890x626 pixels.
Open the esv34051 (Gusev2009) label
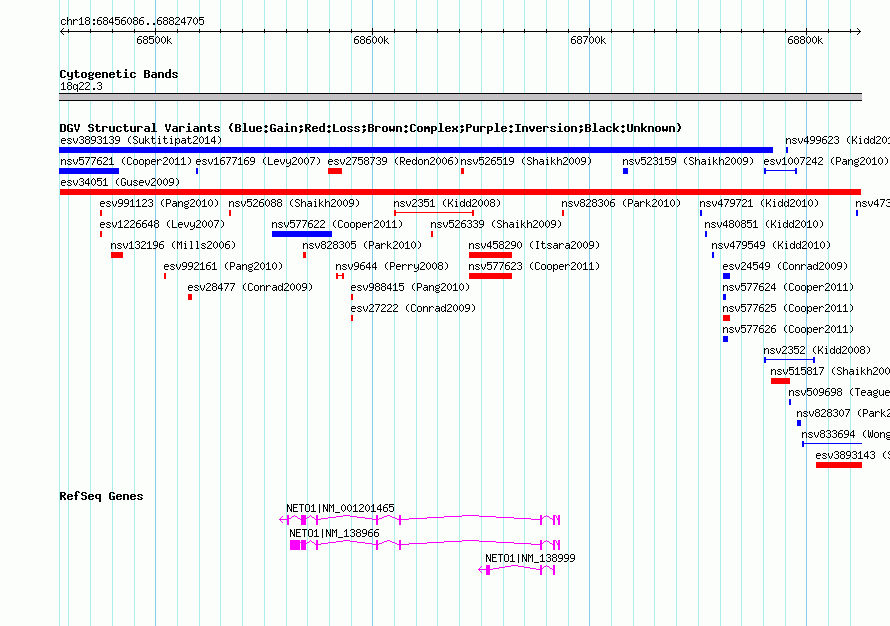120,182
